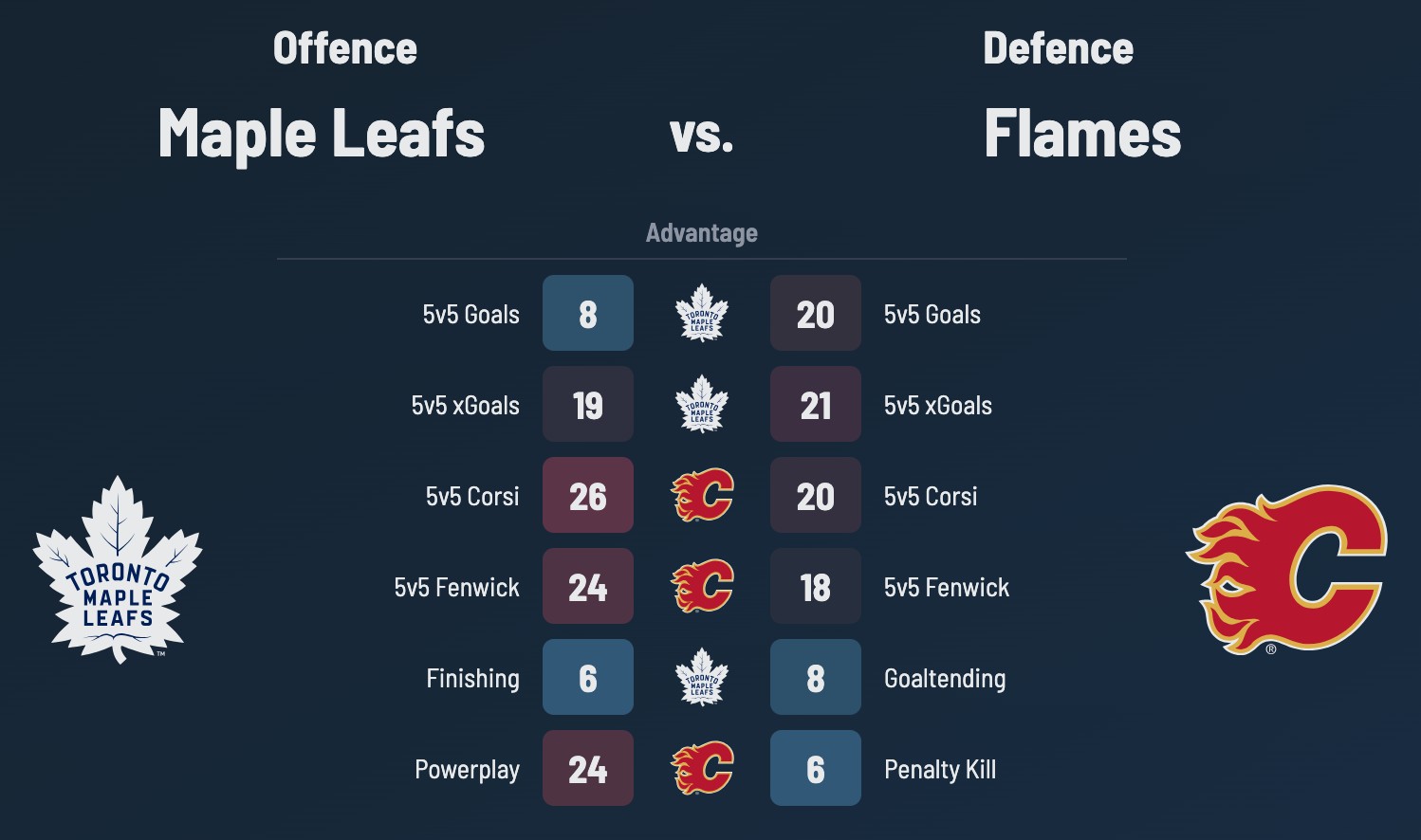Click the large Calgary Flames logo
Screen dimensions: 1421x840
tap(1286, 569)
